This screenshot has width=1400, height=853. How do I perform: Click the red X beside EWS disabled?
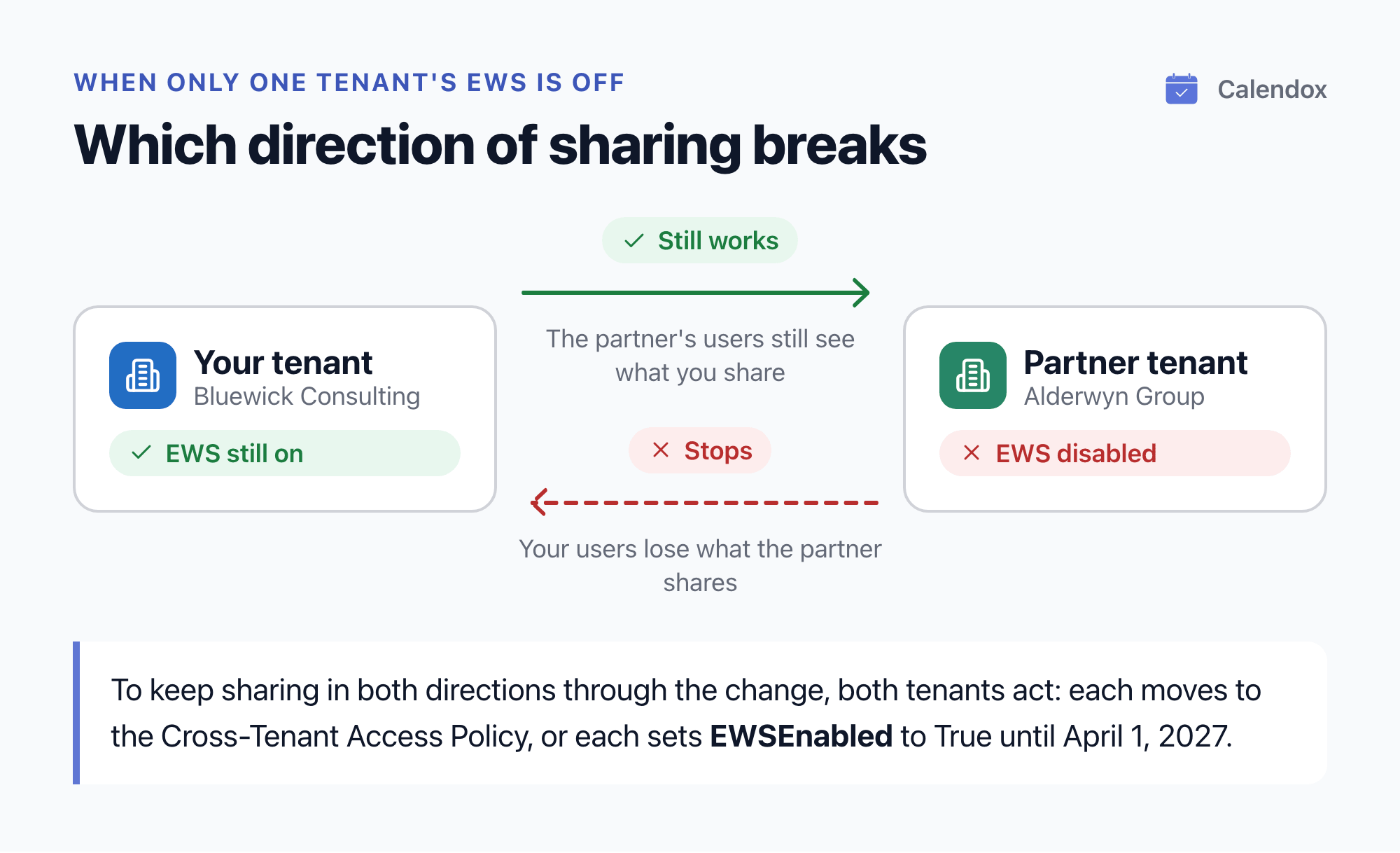[x=972, y=452]
